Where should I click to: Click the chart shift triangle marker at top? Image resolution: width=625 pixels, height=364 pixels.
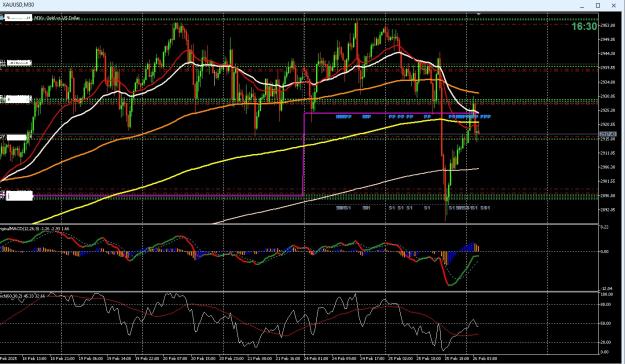(478, 14)
